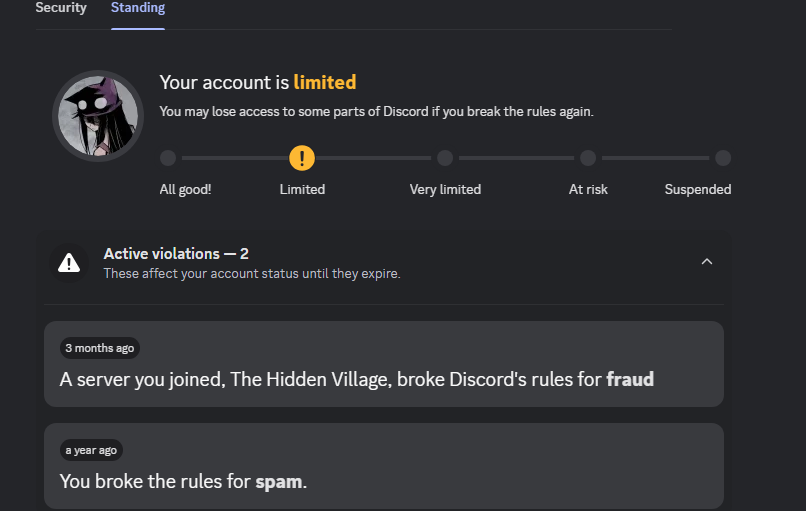Viewport: 806px width, 511px height.
Task: Open The Hidden Village fraud violation
Action: point(384,379)
